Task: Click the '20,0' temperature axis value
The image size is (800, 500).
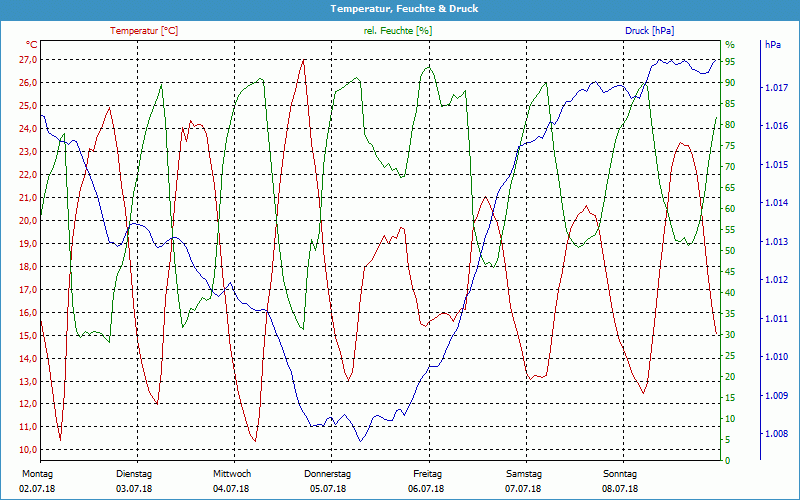Action: pyautogui.click(x=28, y=220)
